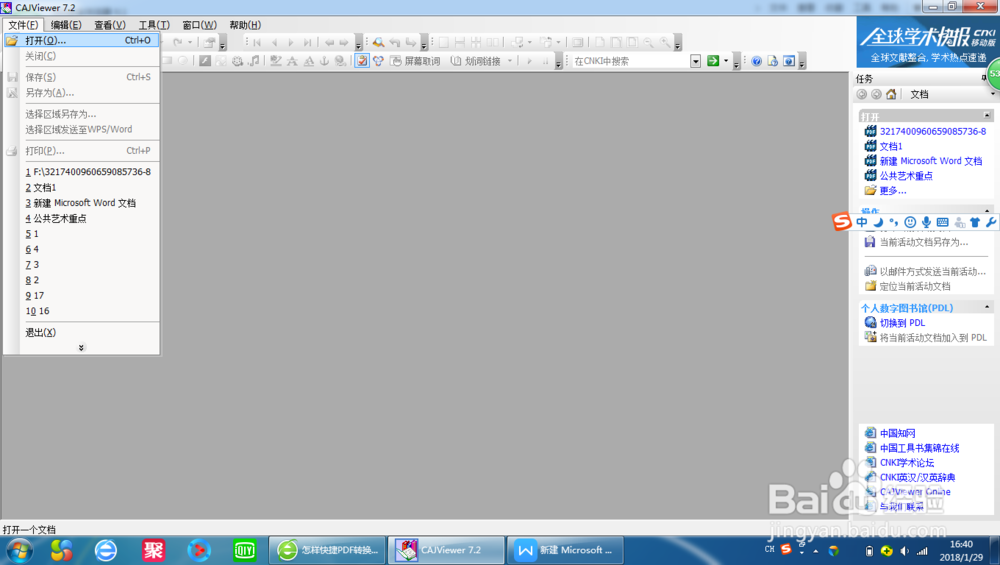
Task: Click Sogou skin shirt icon
Action: pyautogui.click(x=974, y=222)
